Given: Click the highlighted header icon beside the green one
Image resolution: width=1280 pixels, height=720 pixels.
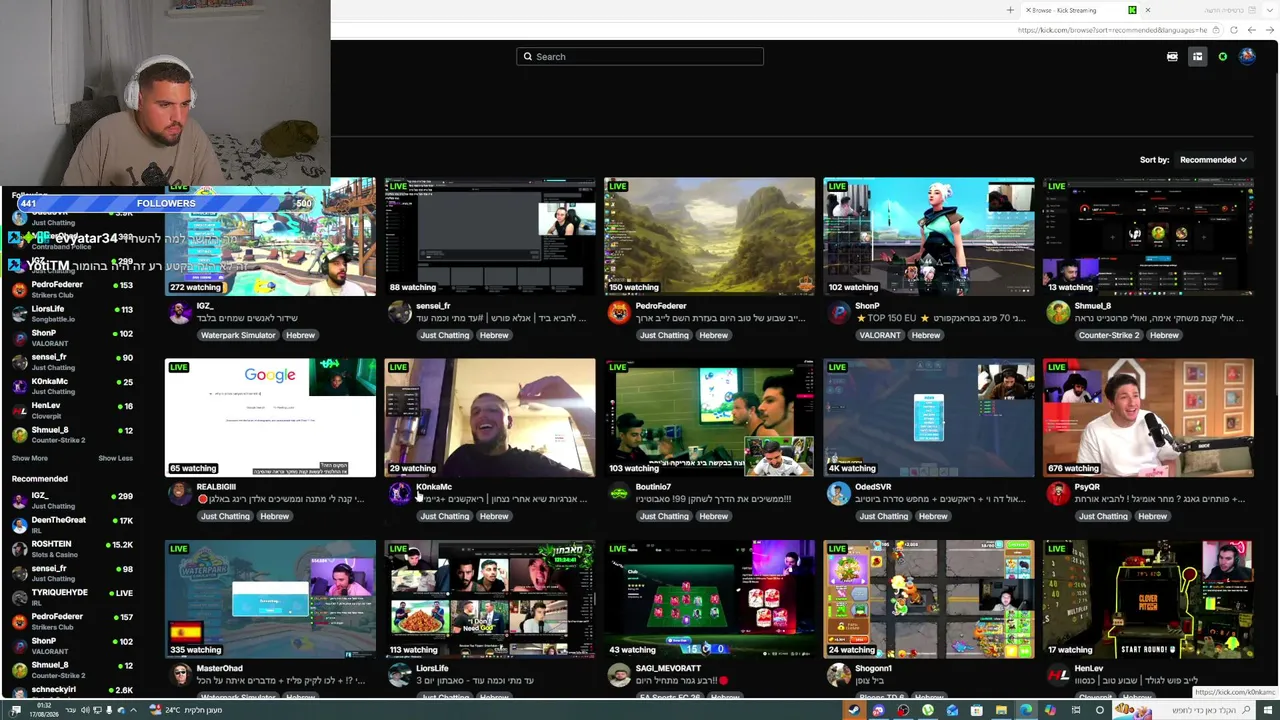Looking at the screenshot, I should tap(1197, 57).
